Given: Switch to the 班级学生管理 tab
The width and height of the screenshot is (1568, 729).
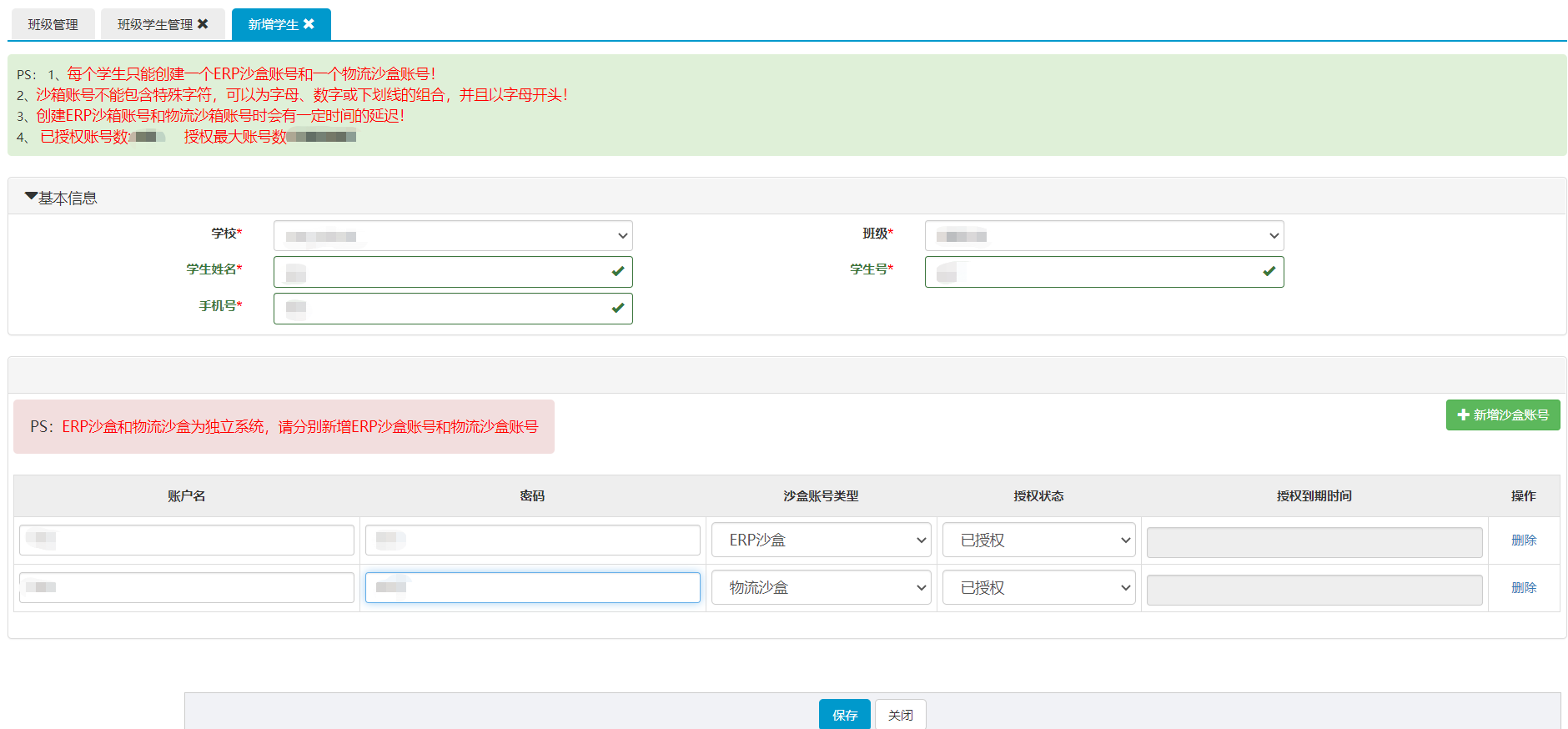Looking at the screenshot, I should coord(155,24).
